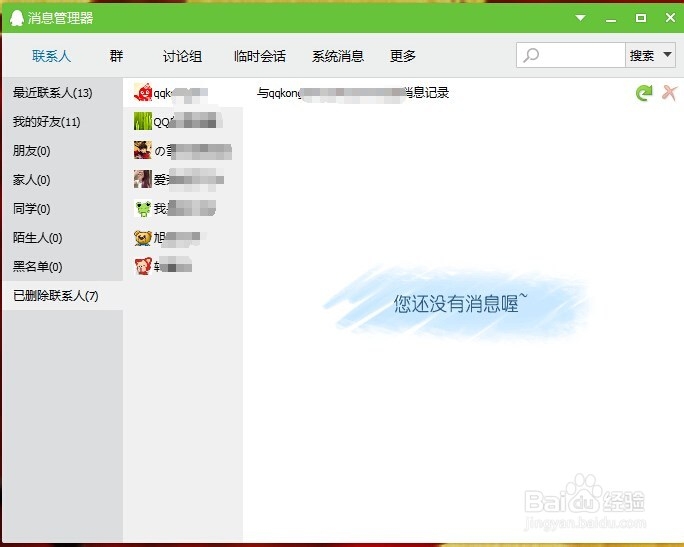Click the magnifier search icon
This screenshot has height=547, width=684.
point(531,55)
